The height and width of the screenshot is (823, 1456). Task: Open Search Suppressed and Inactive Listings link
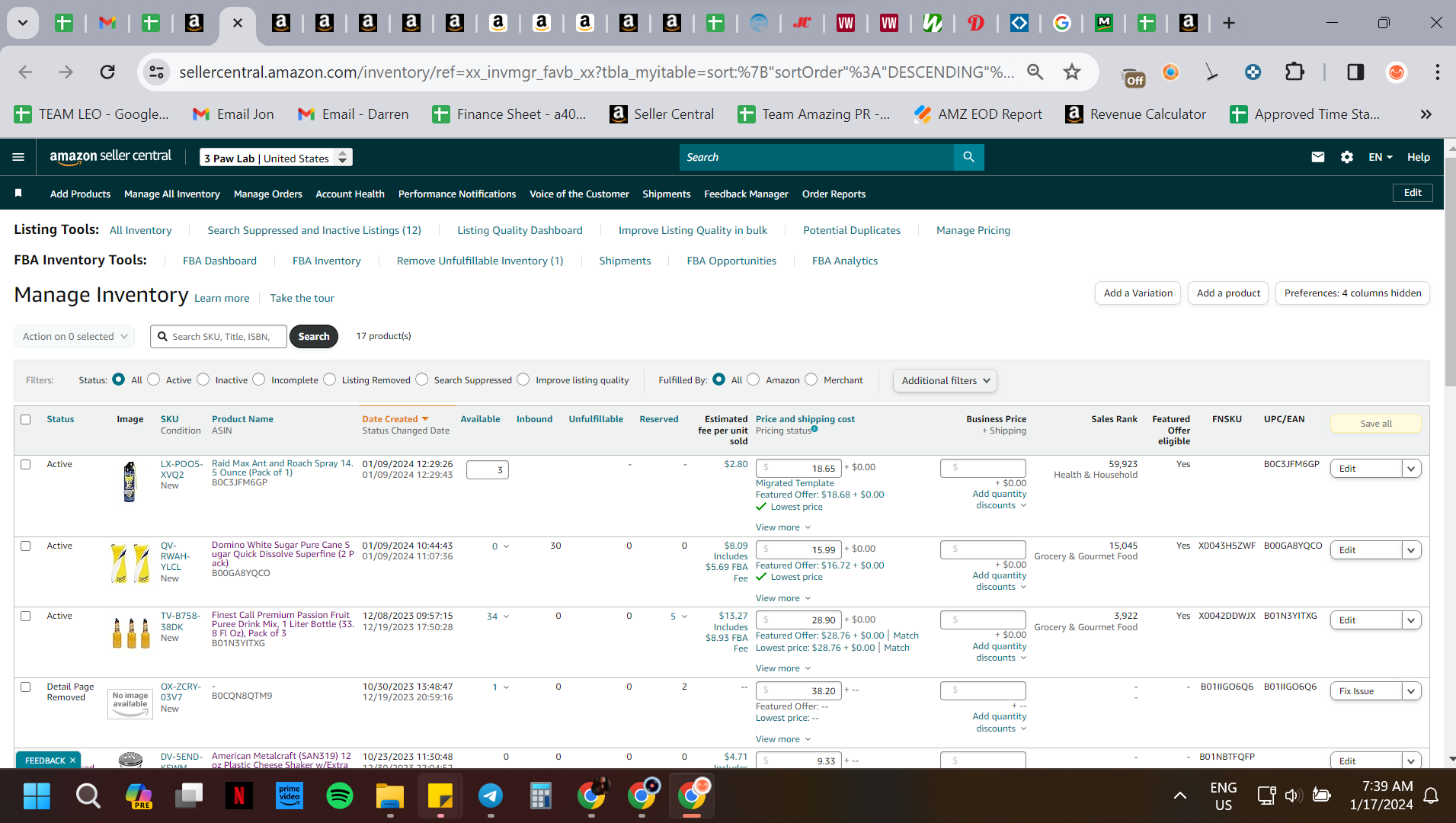(x=314, y=230)
